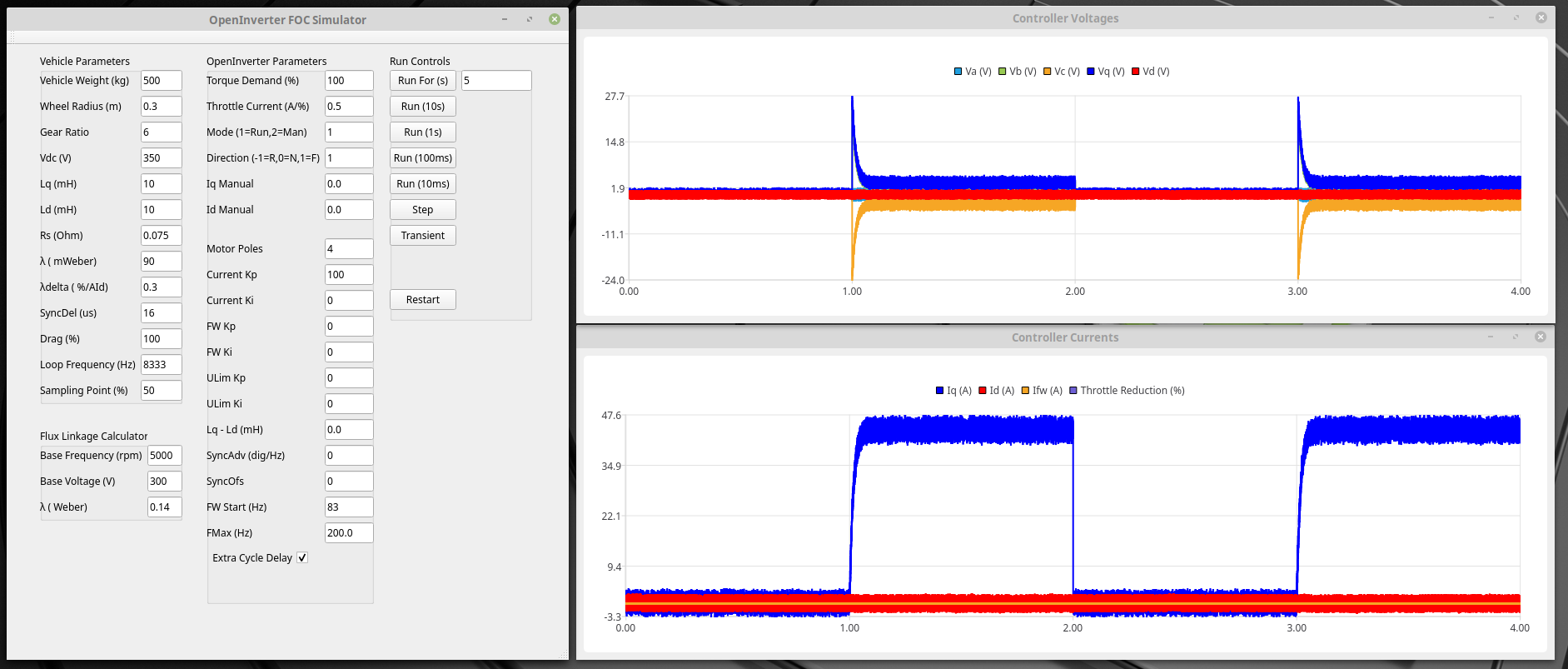Image resolution: width=1568 pixels, height=669 pixels.
Task: Click the Run (10s) button
Action: pyautogui.click(x=422, y=107)
